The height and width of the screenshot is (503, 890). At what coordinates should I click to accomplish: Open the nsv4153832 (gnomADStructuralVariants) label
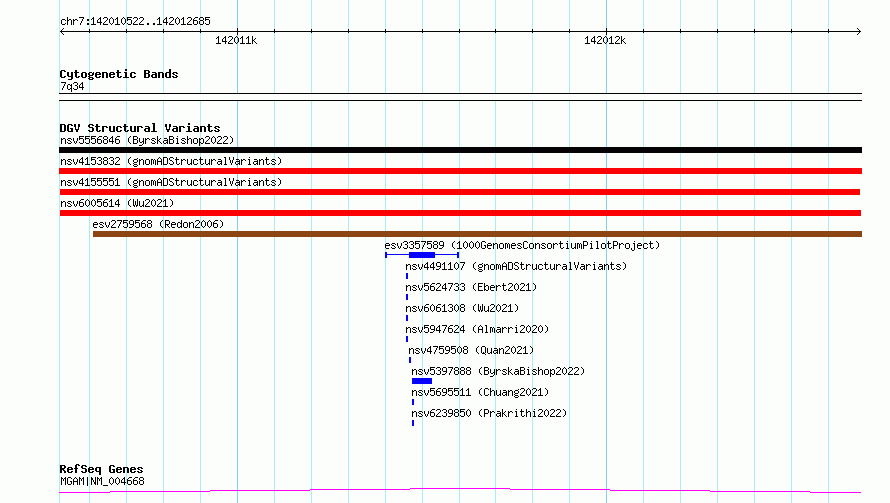(x=171, y=161)
